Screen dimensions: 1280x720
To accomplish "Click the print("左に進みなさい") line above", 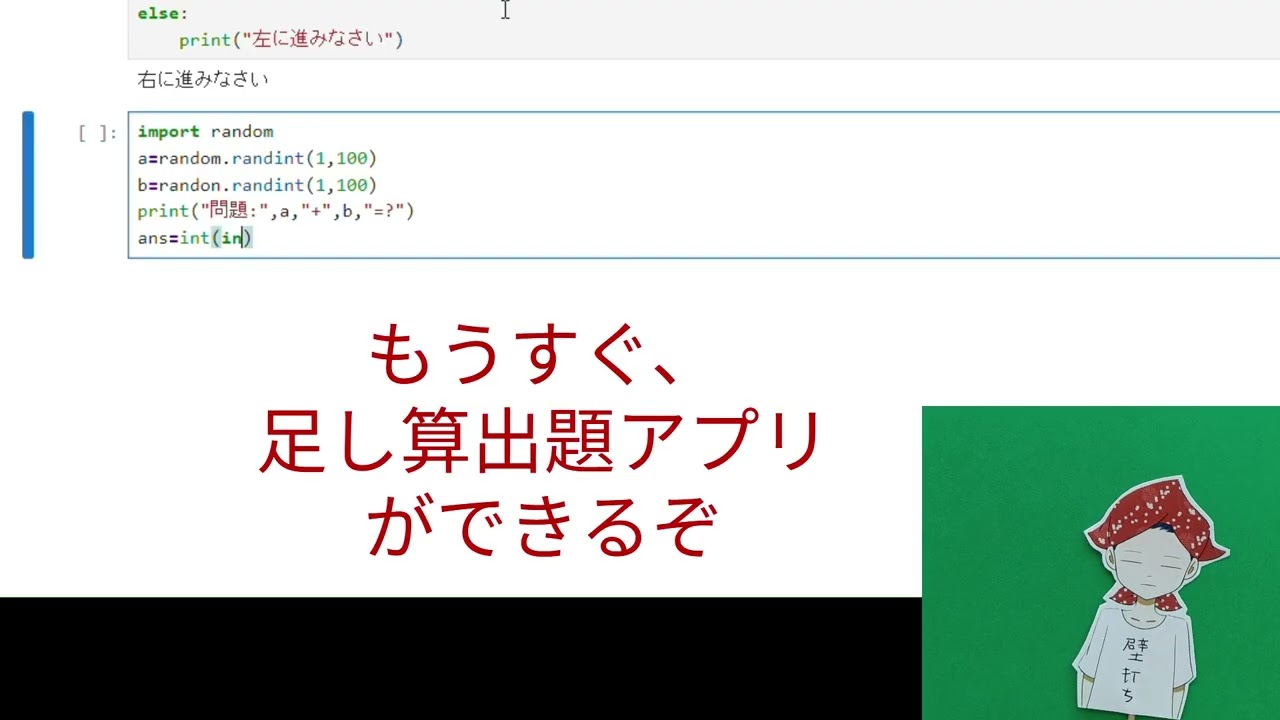I will tap(290, 40).
